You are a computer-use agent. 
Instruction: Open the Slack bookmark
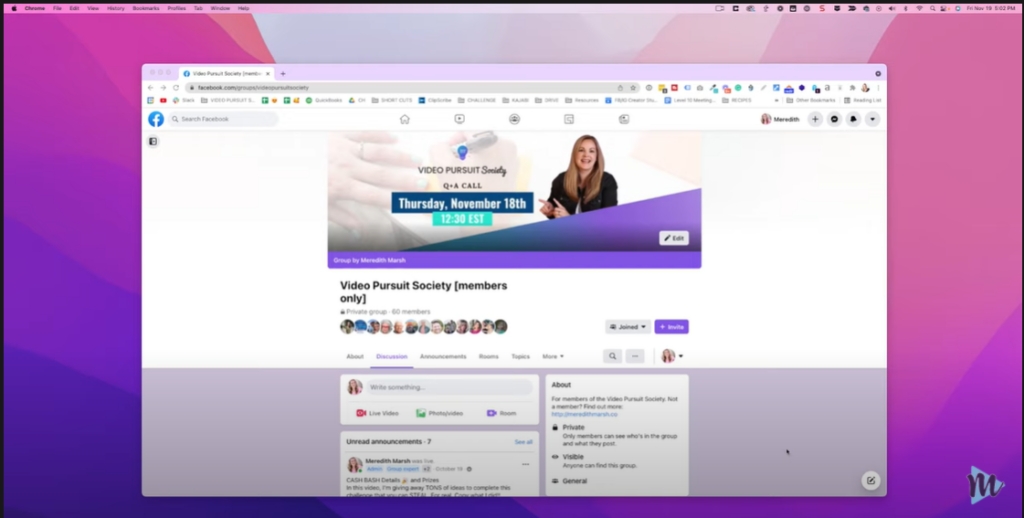(x=184, y=101)
